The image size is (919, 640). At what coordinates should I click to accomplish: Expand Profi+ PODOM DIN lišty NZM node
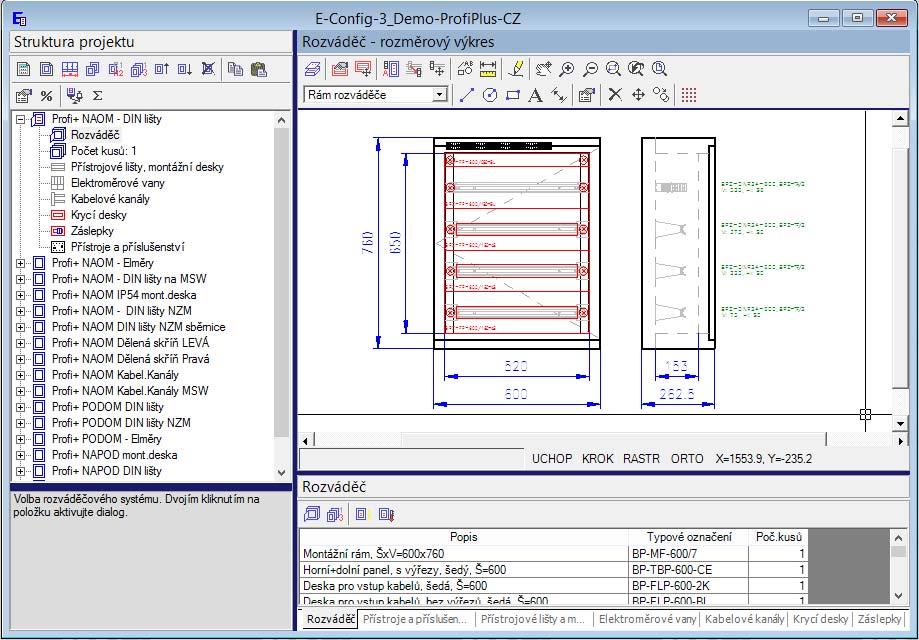pos(21,423)
